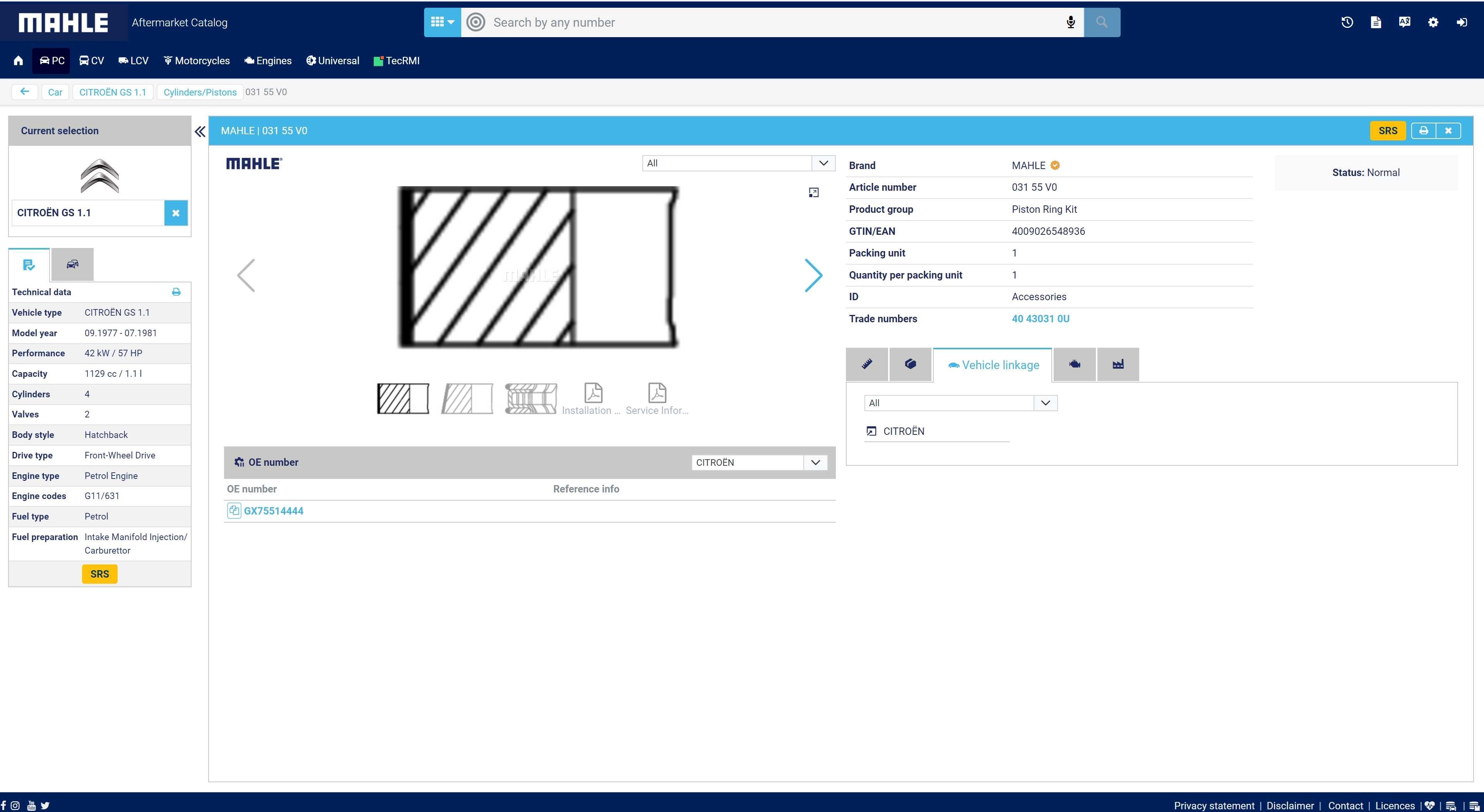Screen dimensions: 1484x812
Task: Click the fourth icon in vehicle linkage tabs
Action: tap(1075, 364)
